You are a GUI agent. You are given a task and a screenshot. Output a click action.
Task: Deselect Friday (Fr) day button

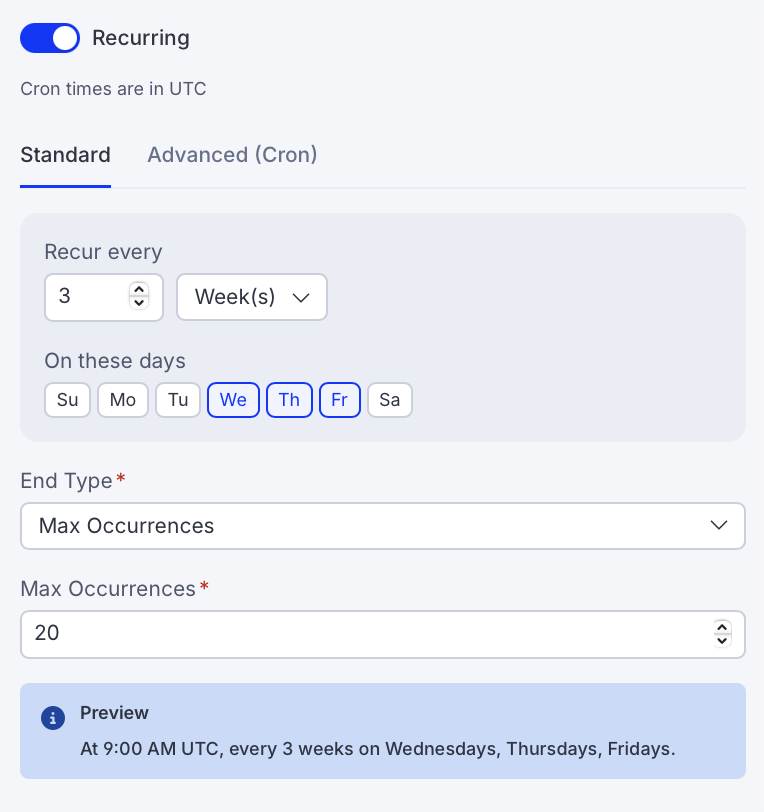(340, 400)
